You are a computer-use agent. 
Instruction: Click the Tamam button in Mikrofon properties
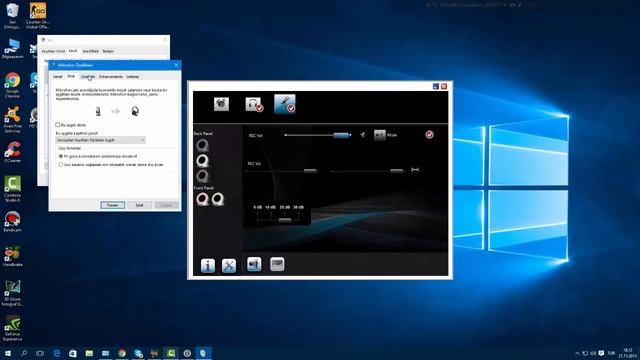113,205
